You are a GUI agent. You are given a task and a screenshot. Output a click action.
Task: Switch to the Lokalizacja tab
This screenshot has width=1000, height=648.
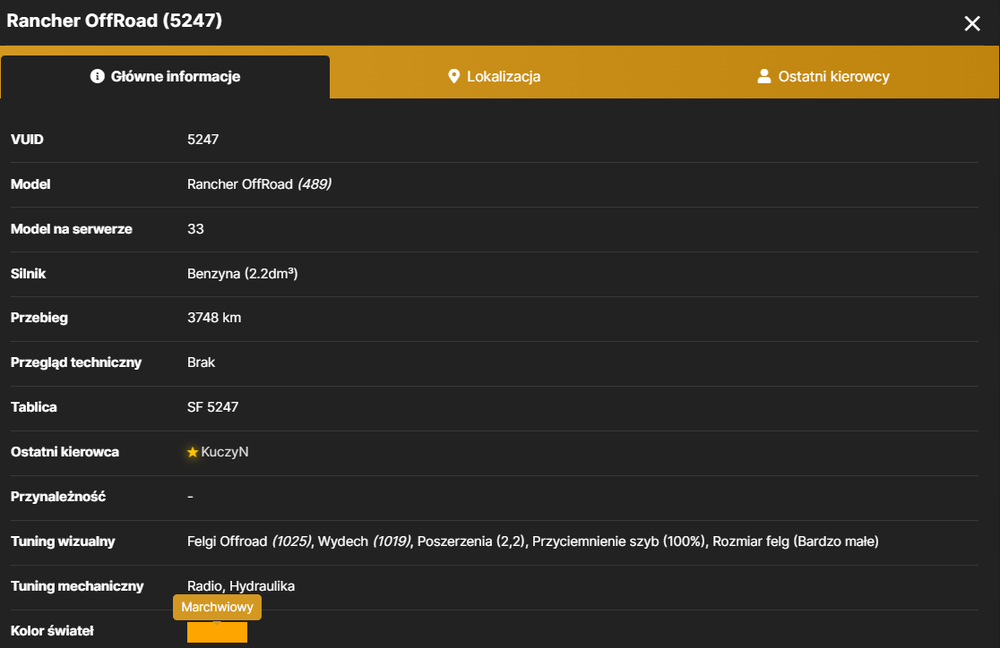494,77
